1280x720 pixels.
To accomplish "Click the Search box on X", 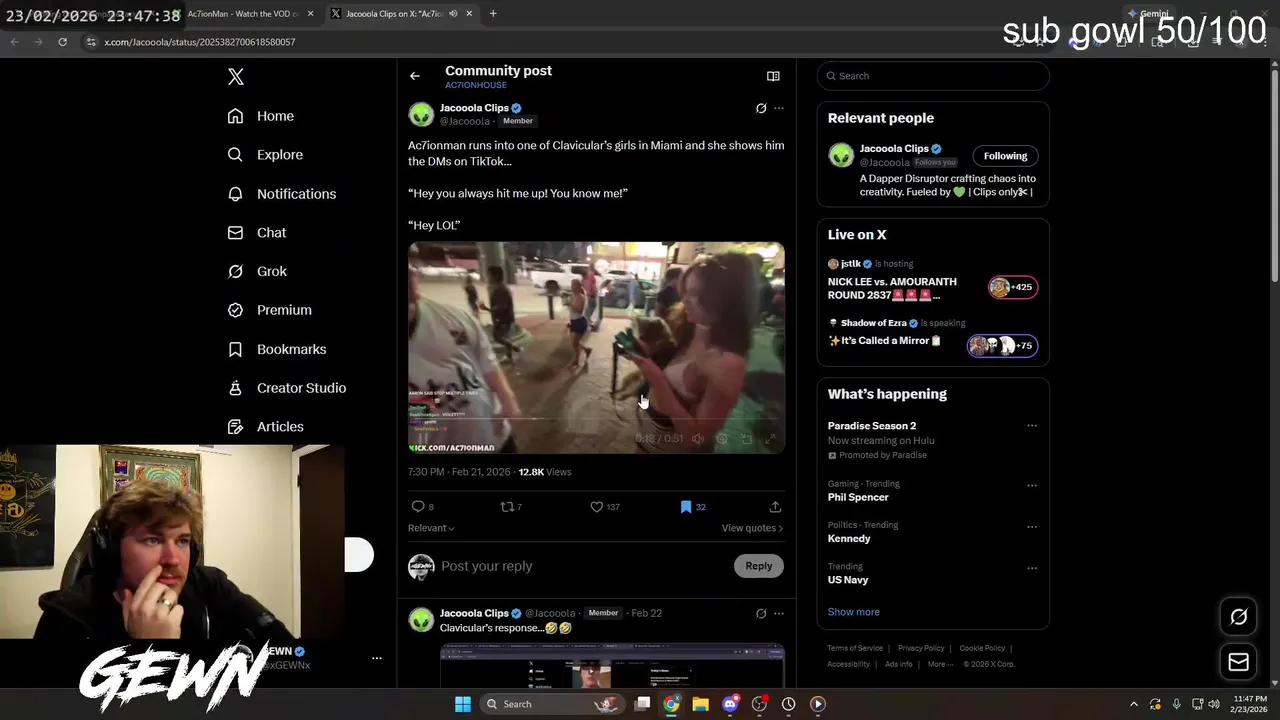I will pos(933,76).
